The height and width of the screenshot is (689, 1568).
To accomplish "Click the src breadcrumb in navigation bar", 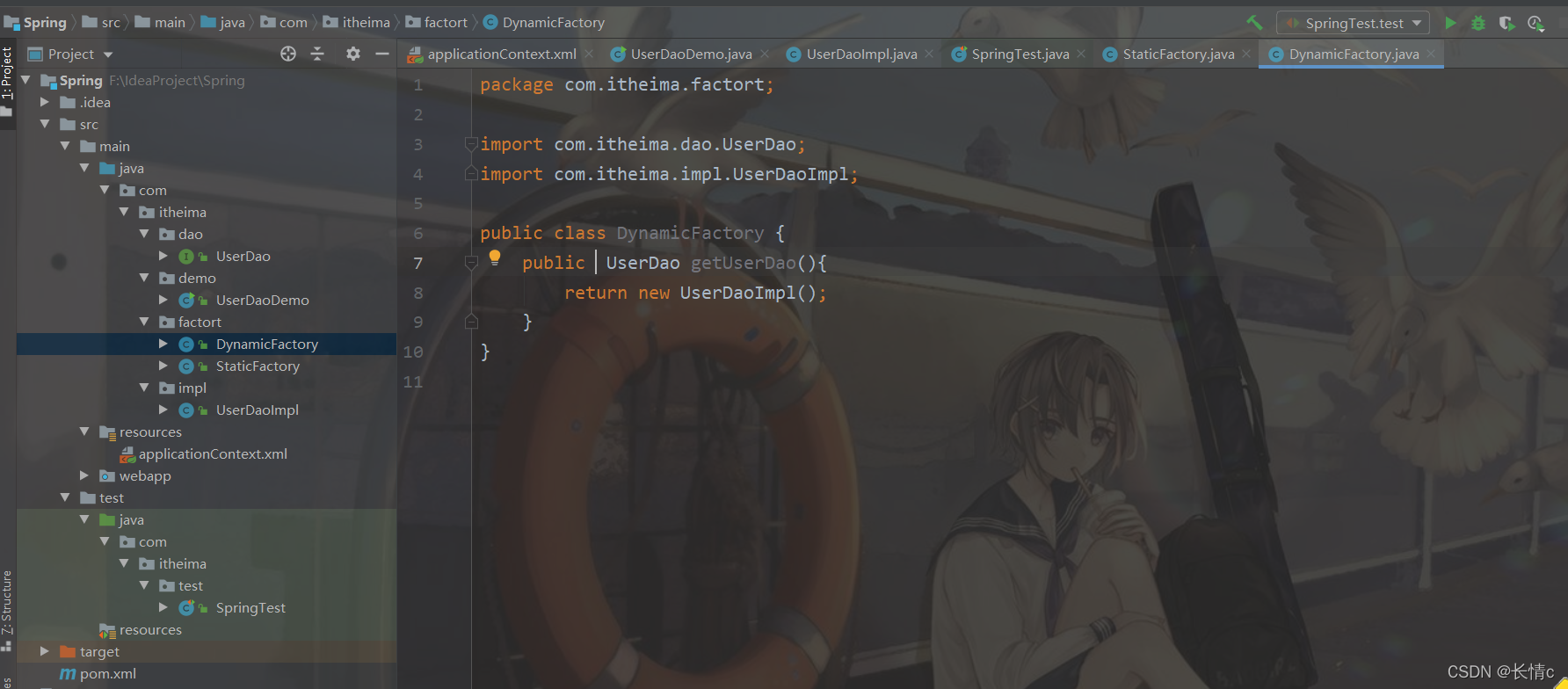I will click(x=101, y=22).
